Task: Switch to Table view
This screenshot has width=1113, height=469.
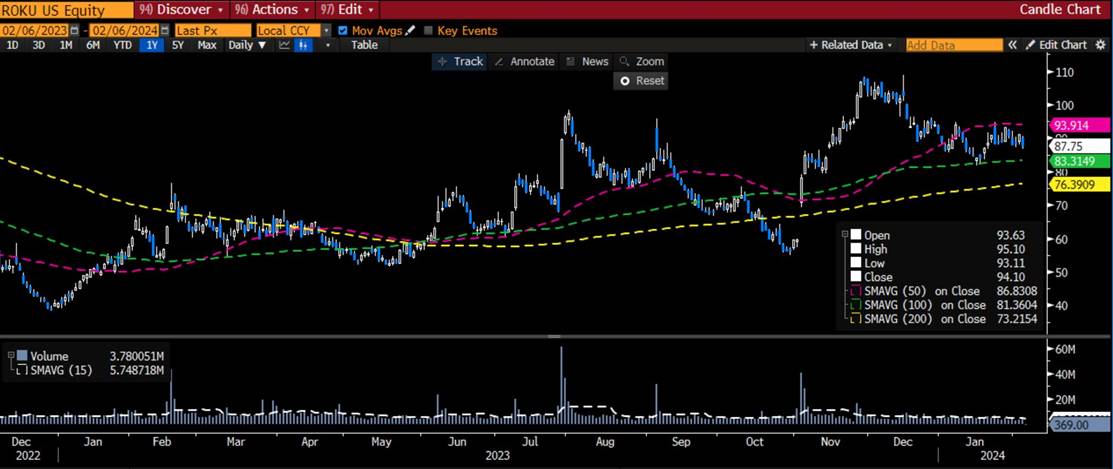Action: pos(364,45)
